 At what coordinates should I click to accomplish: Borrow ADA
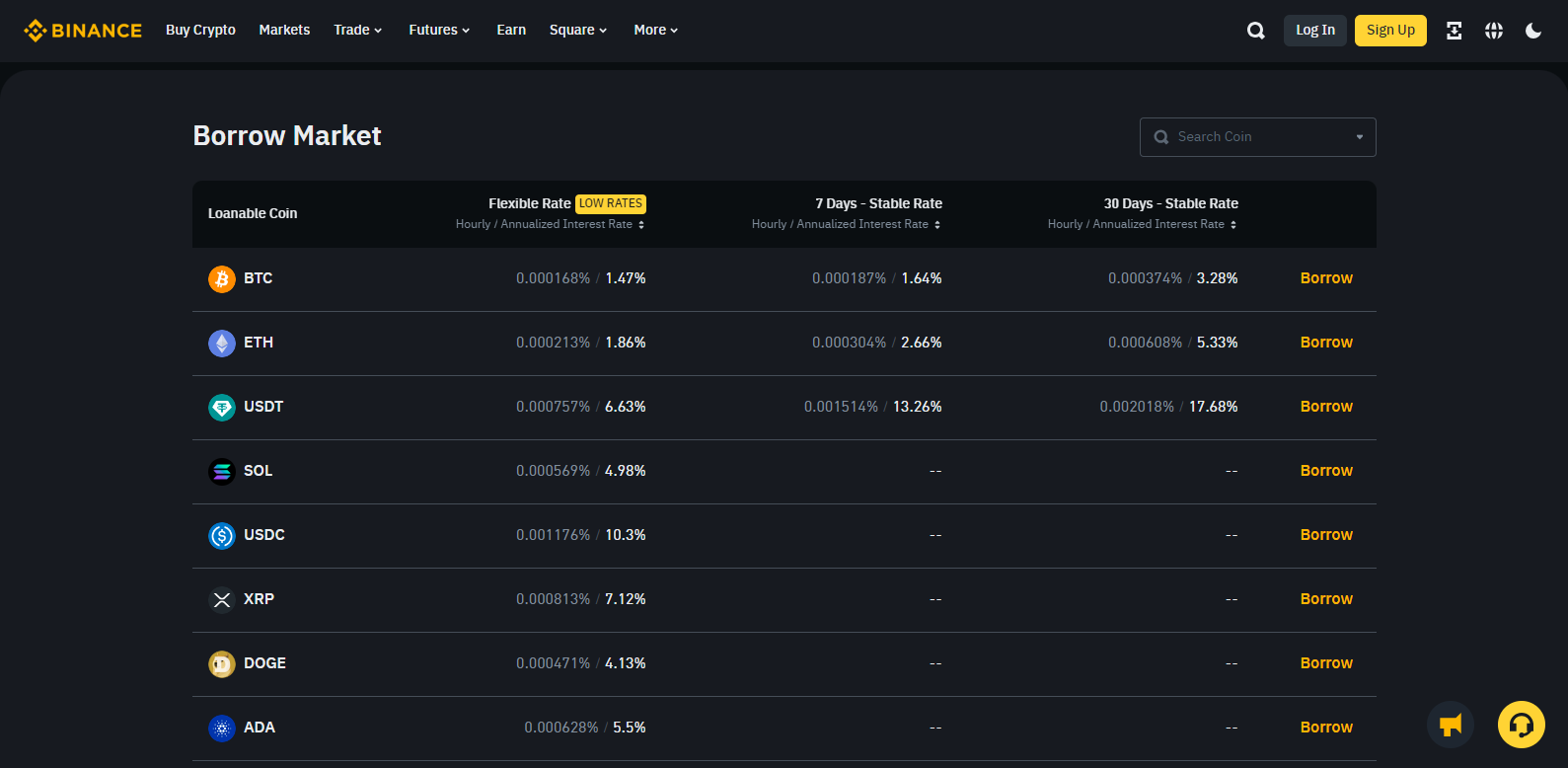tap(1326, 728)
